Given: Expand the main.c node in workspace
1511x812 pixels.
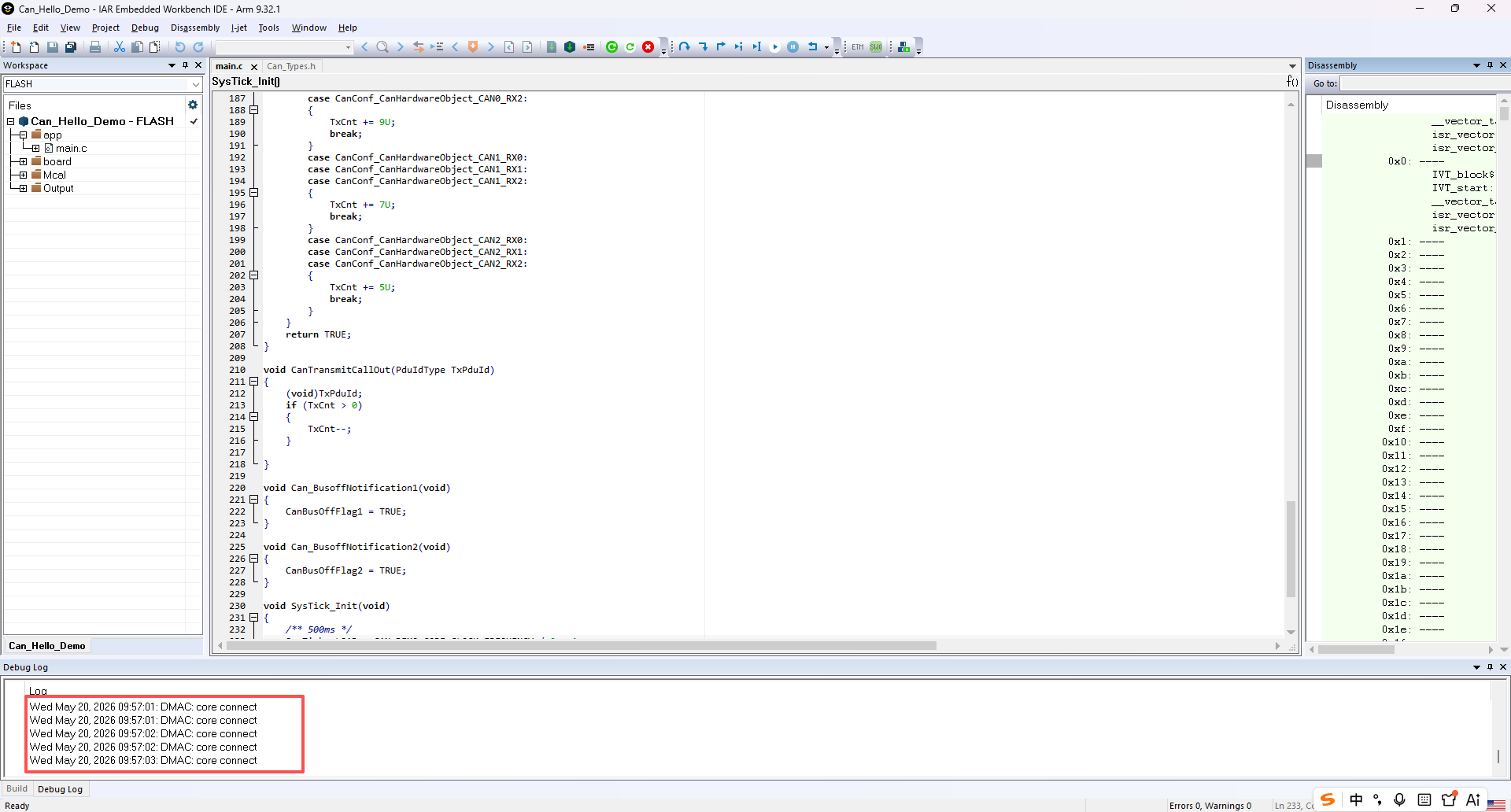Looking at the screenshot, I should [36, 149].
